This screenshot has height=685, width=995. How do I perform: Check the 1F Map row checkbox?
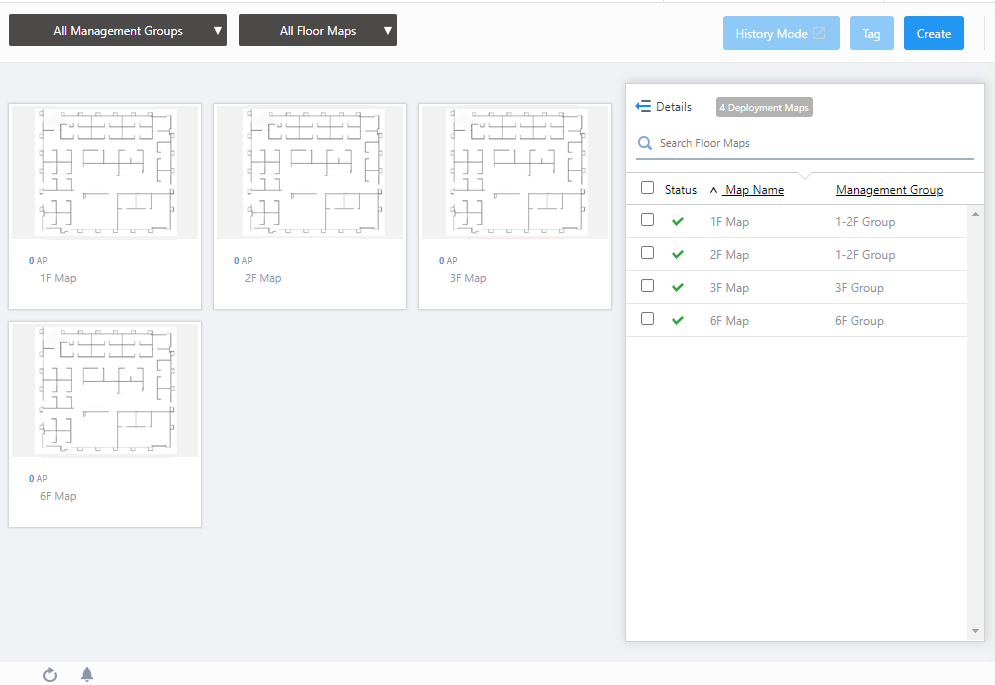point(647,220)
